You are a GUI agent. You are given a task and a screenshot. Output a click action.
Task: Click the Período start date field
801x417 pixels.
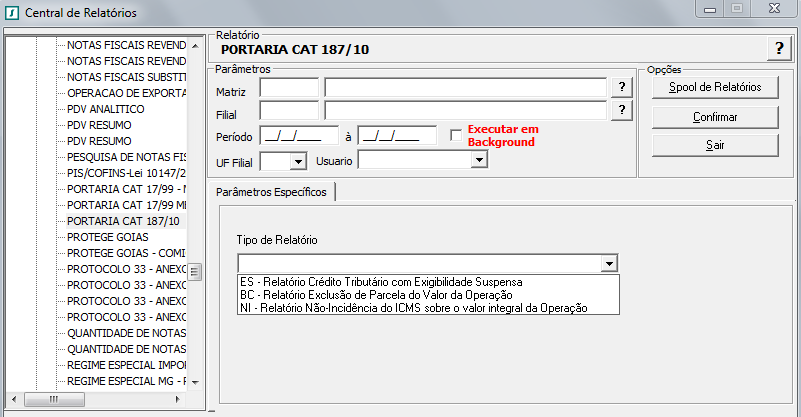tap(299, 136)
